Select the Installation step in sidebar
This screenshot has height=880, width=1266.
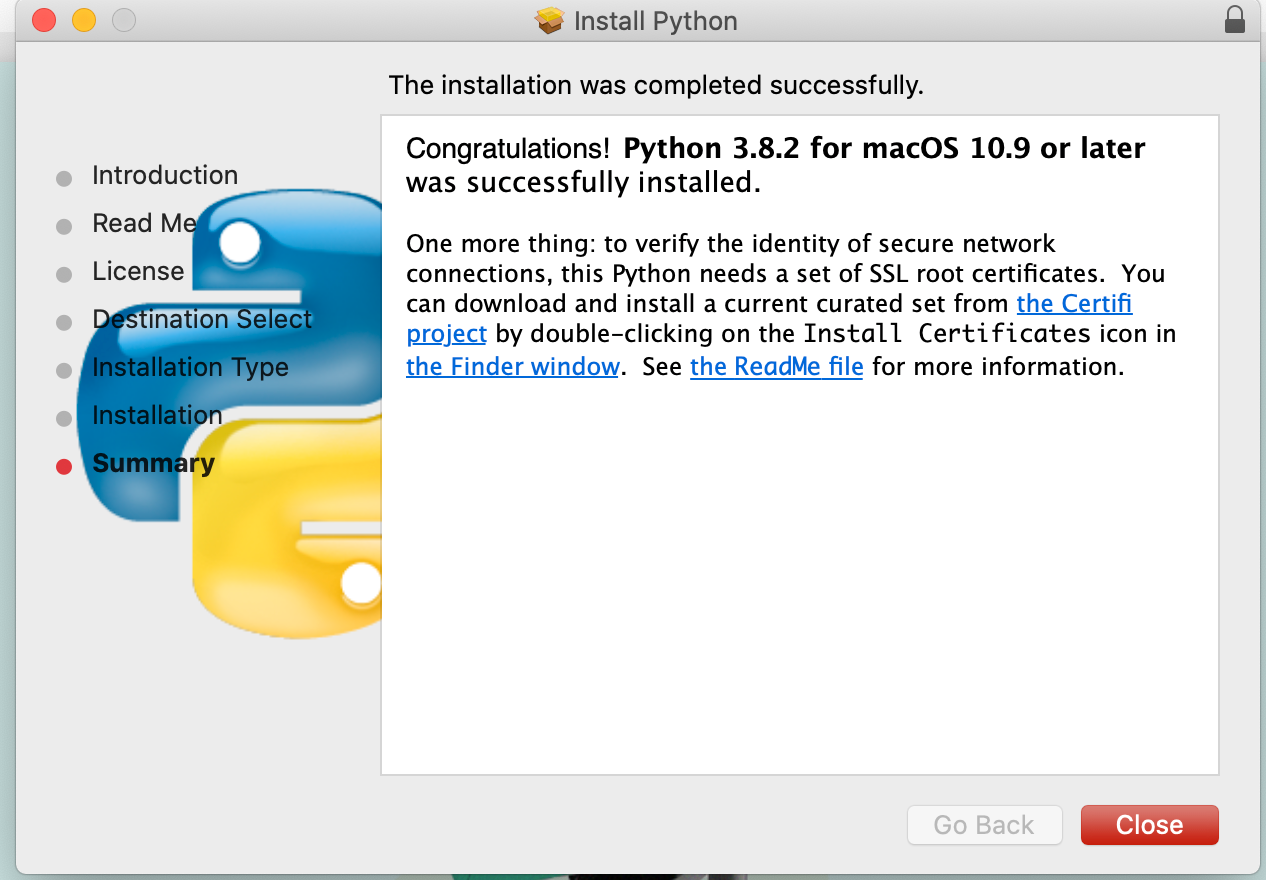click(157, 415)
